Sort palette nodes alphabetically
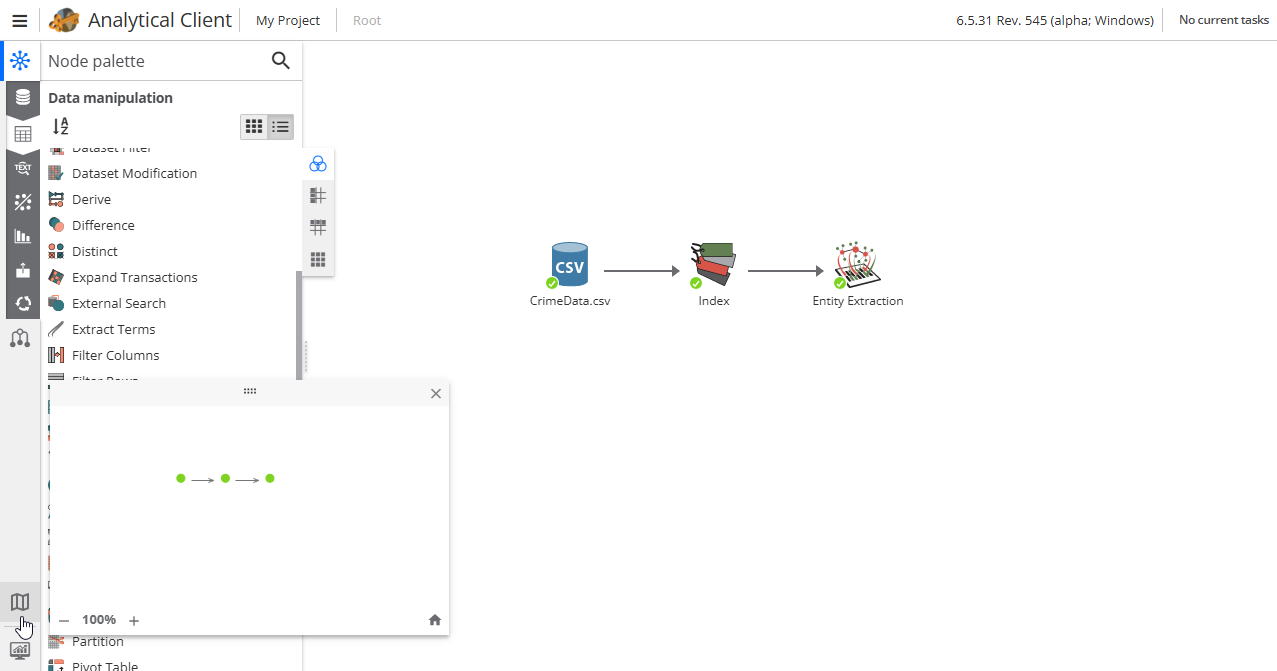Viewport: 1277px width, 671px height. [61, 126]
